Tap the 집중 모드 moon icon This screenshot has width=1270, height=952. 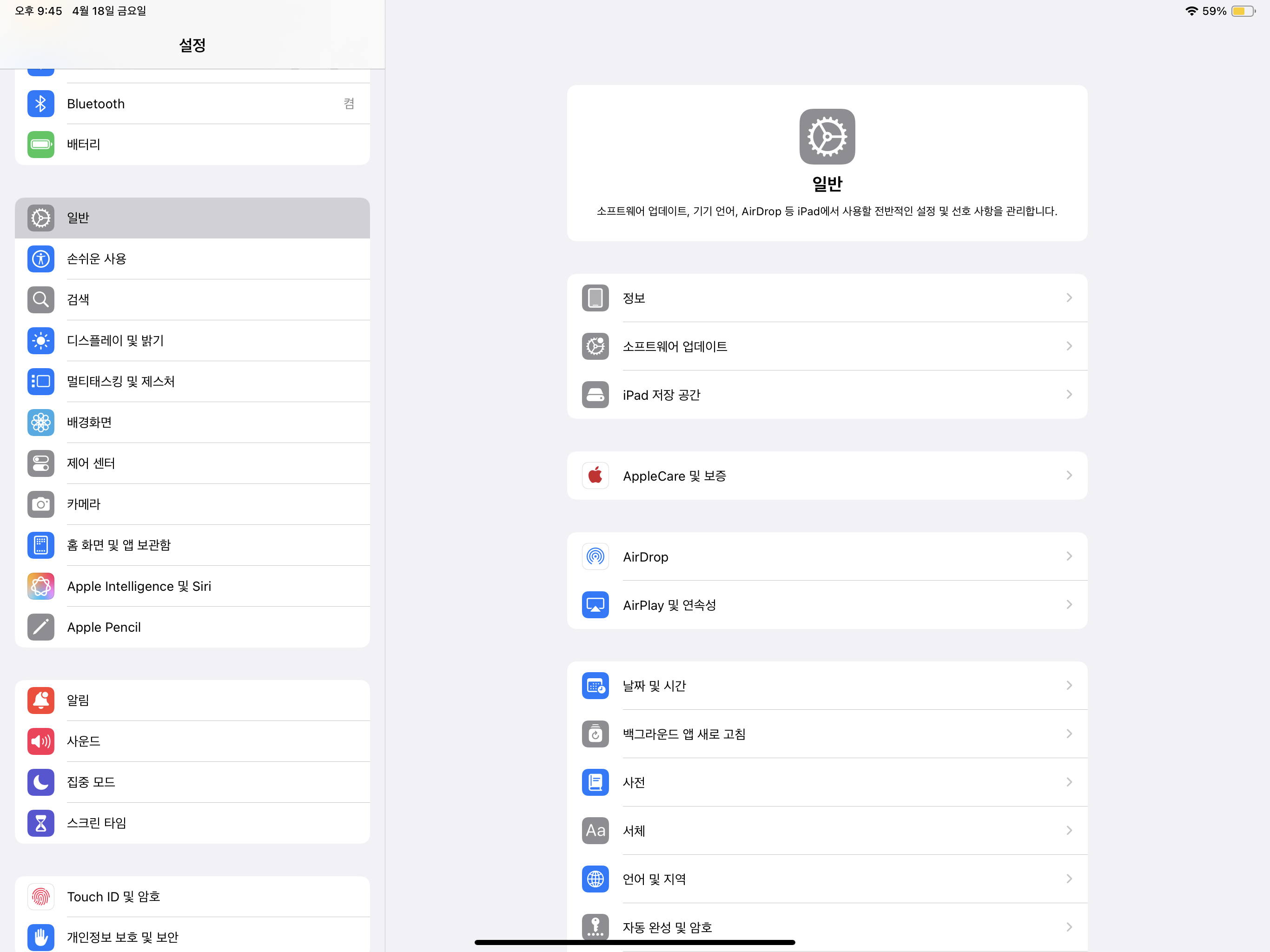coord(41,782)
